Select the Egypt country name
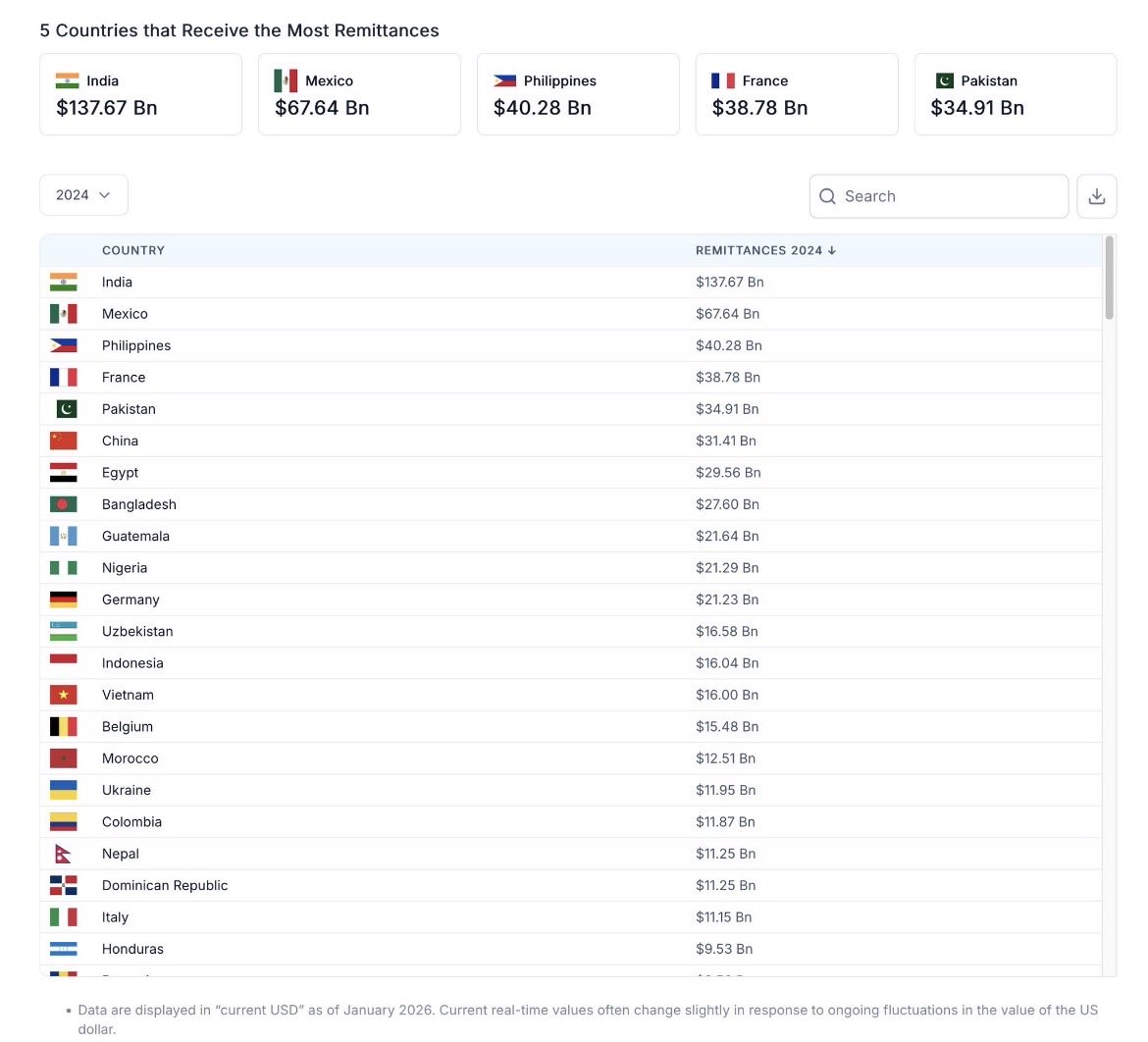 (x=120, y=472)
